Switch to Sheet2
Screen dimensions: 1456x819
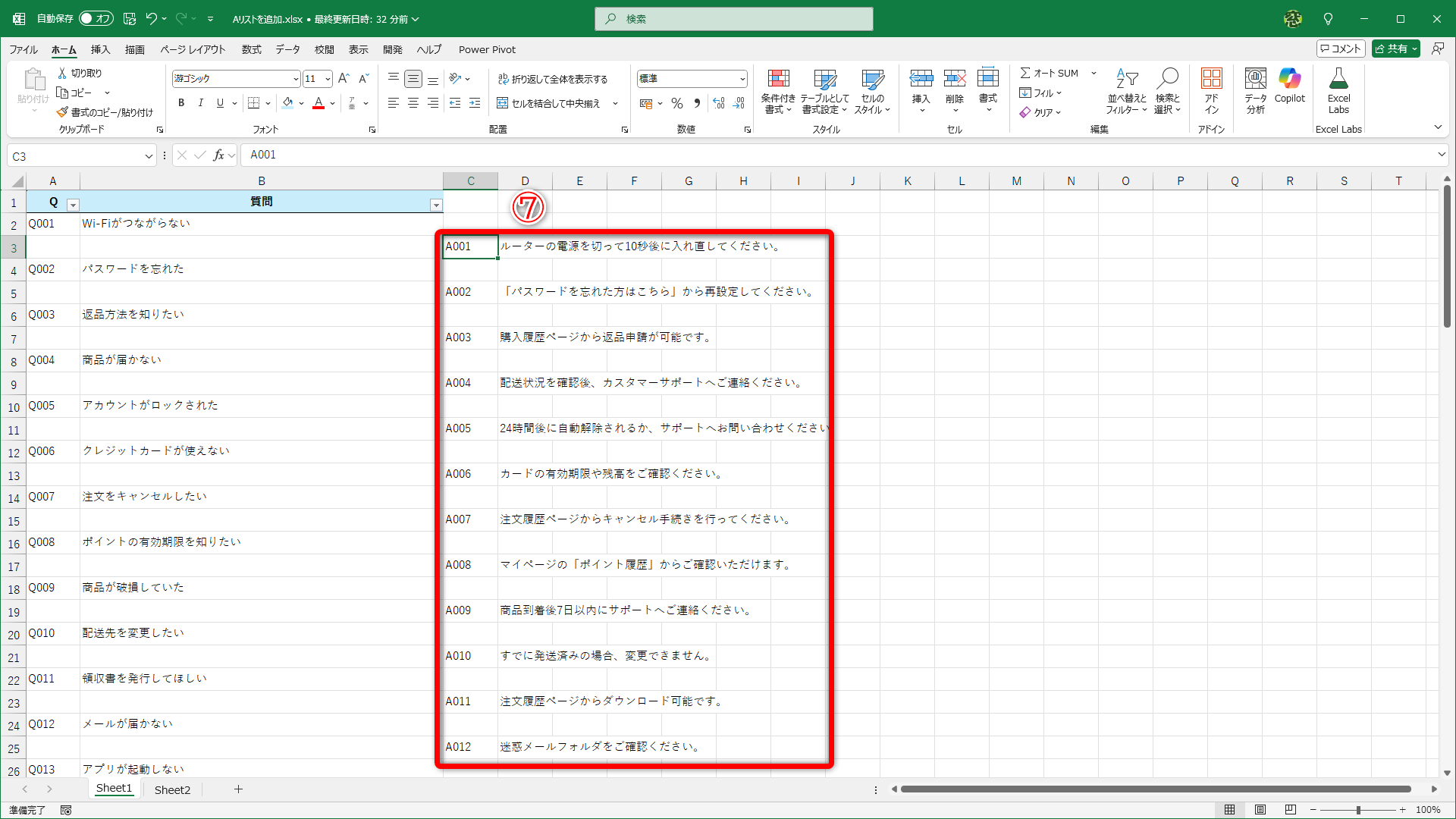(172, 789)
